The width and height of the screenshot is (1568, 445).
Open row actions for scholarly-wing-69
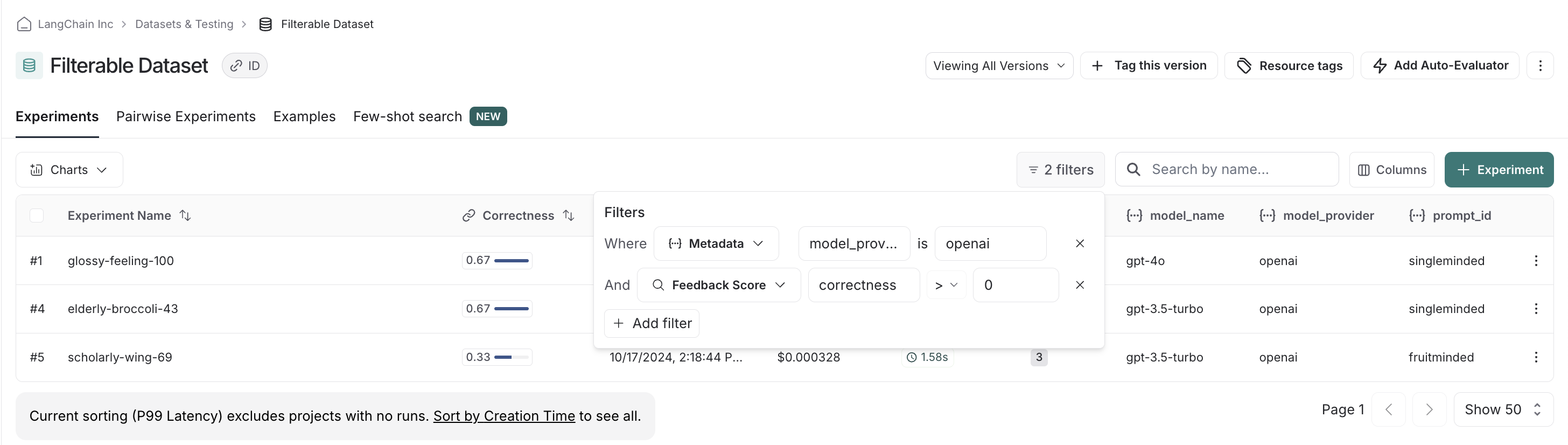pos(1535,357)
